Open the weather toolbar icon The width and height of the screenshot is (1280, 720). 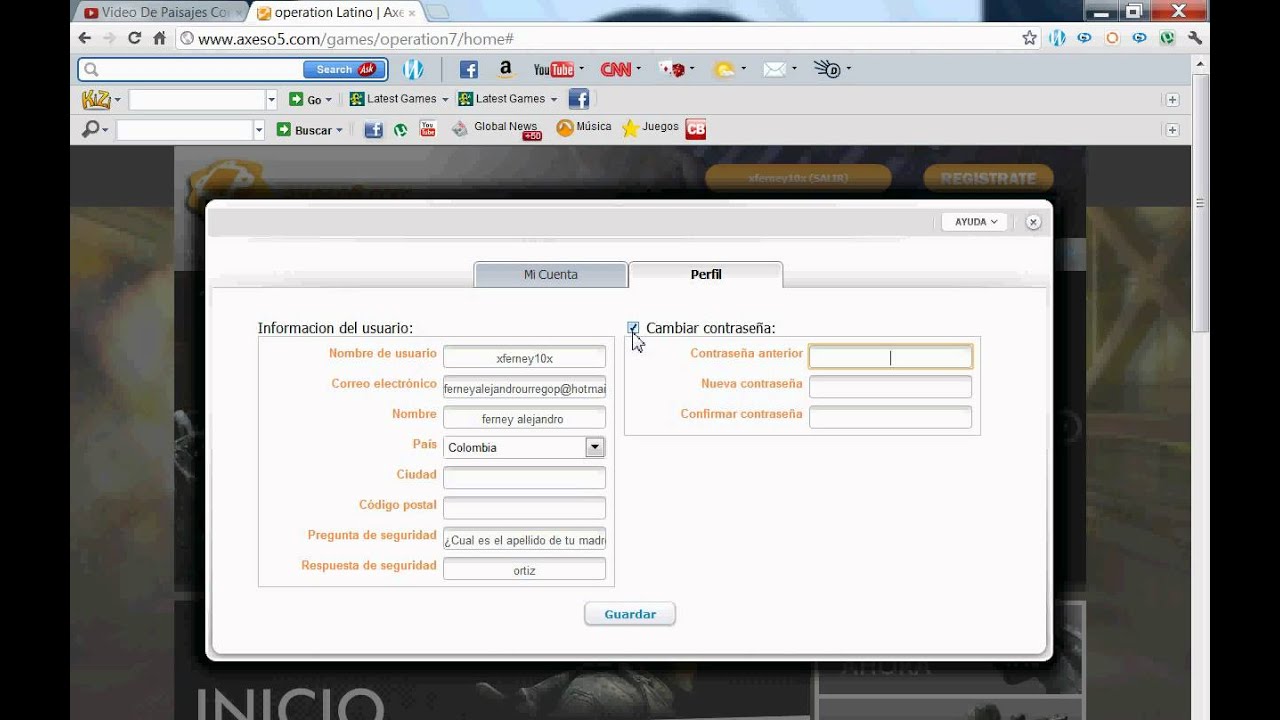pos(723,69)
